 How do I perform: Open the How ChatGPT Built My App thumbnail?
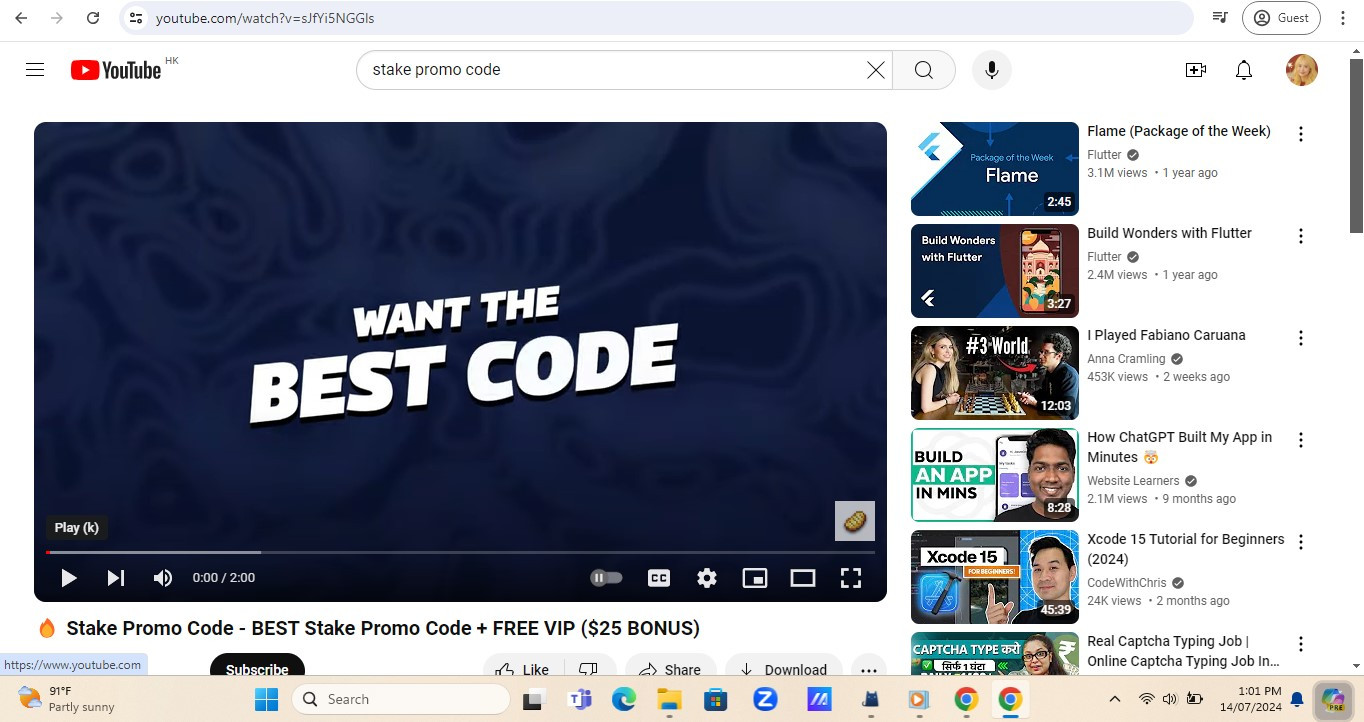tap(995, 475)
